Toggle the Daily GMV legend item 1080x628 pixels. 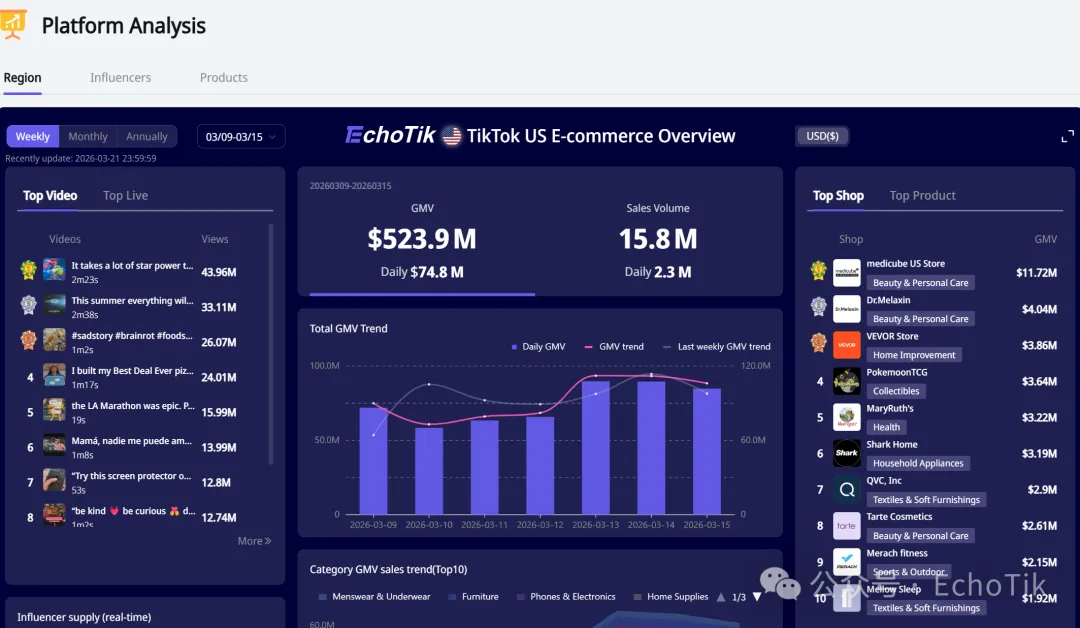[538, 347]
